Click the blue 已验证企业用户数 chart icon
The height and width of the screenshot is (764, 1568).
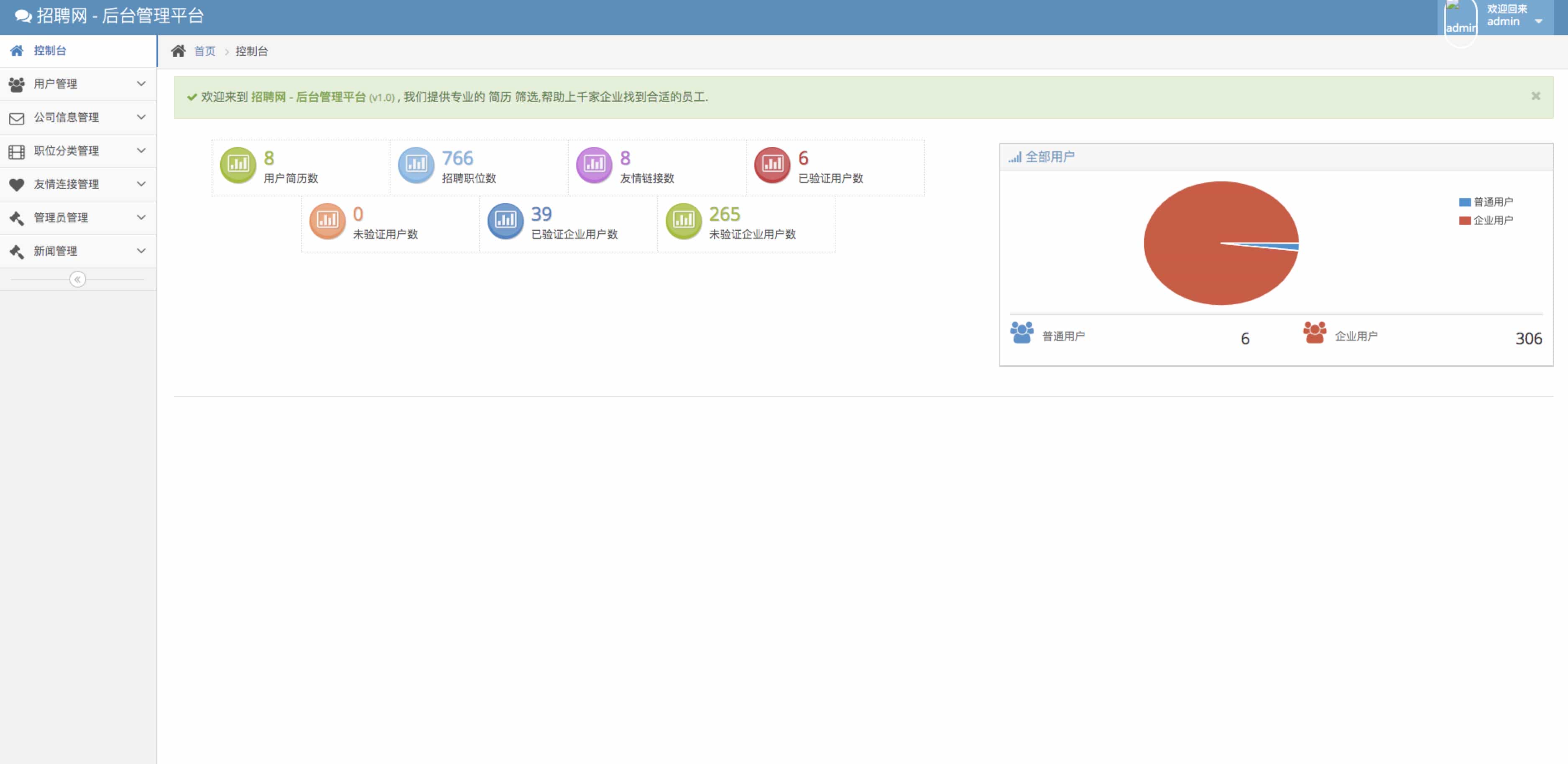506,221
